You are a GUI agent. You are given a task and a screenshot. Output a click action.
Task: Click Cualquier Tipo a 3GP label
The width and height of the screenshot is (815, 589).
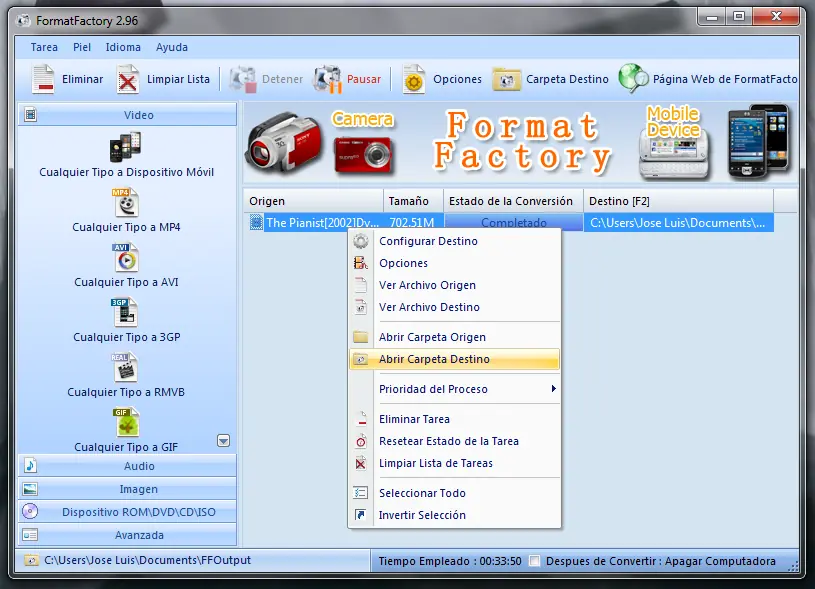[x=127, y=337]
